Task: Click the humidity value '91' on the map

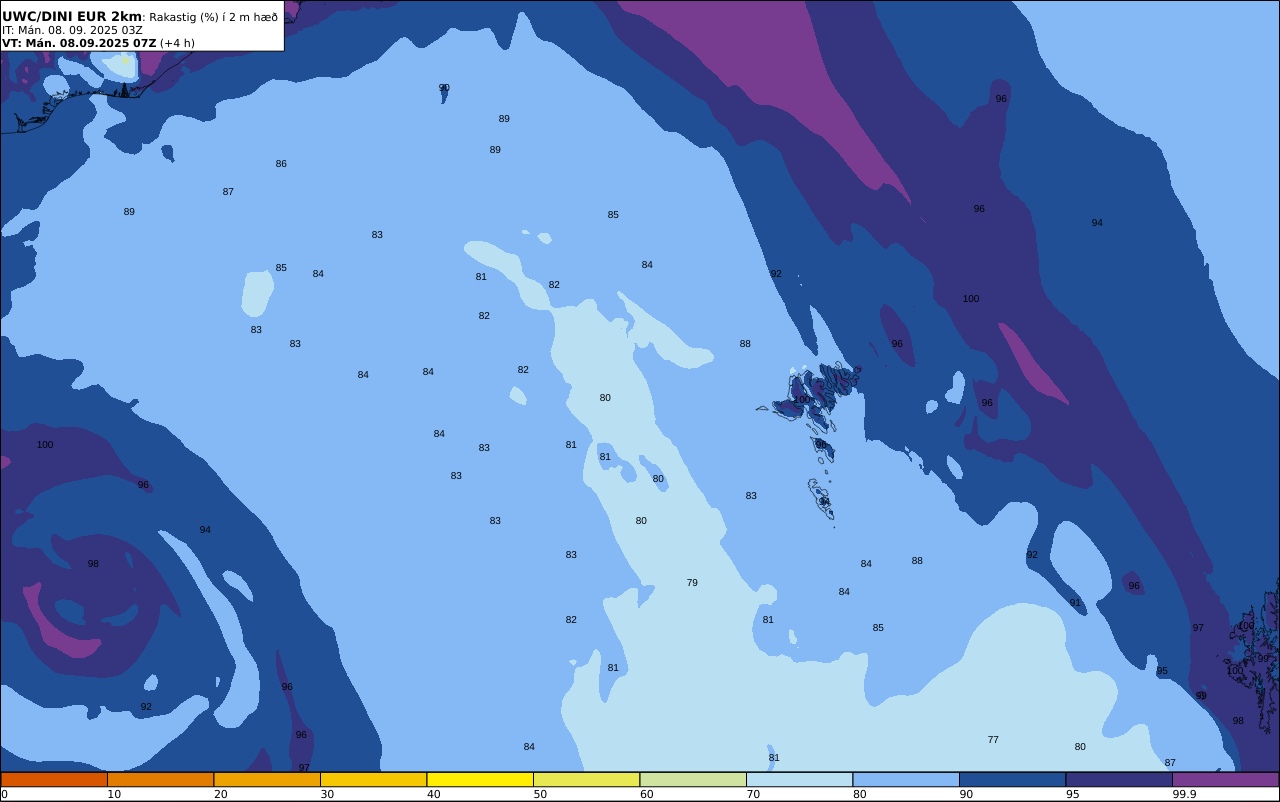Action: 1075,603
